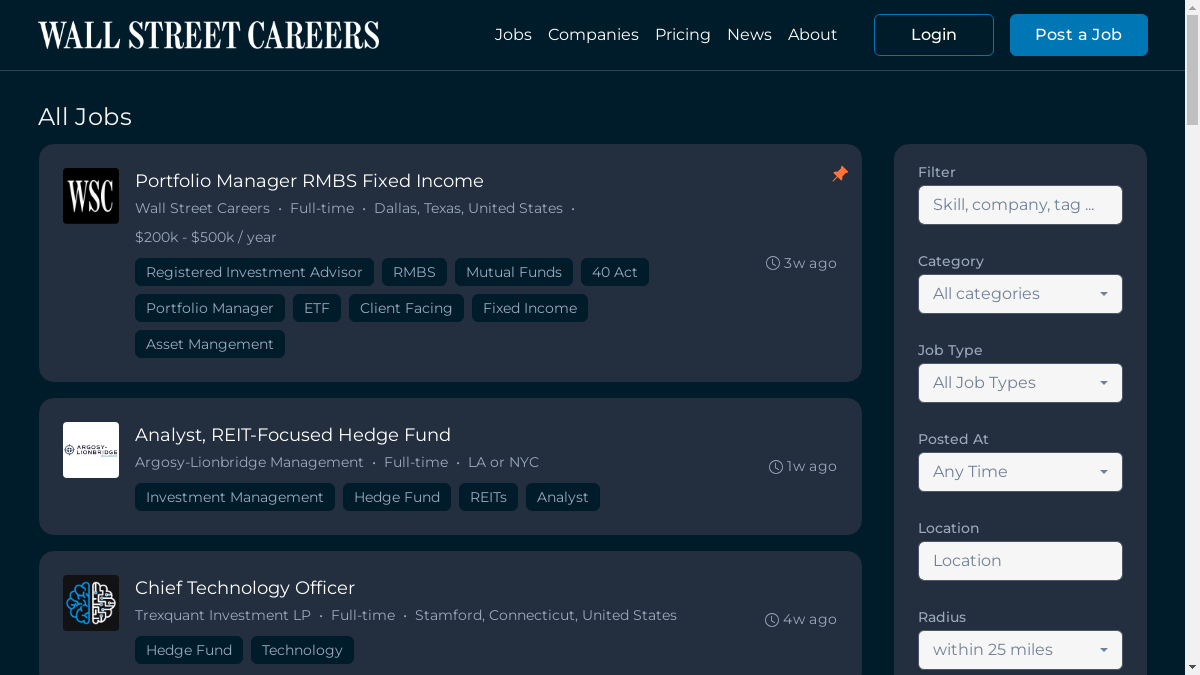This screenshot has height=675, width=1200.
Task: Open the Chief Technology Officer job title
Action: (x=245, y=588)
